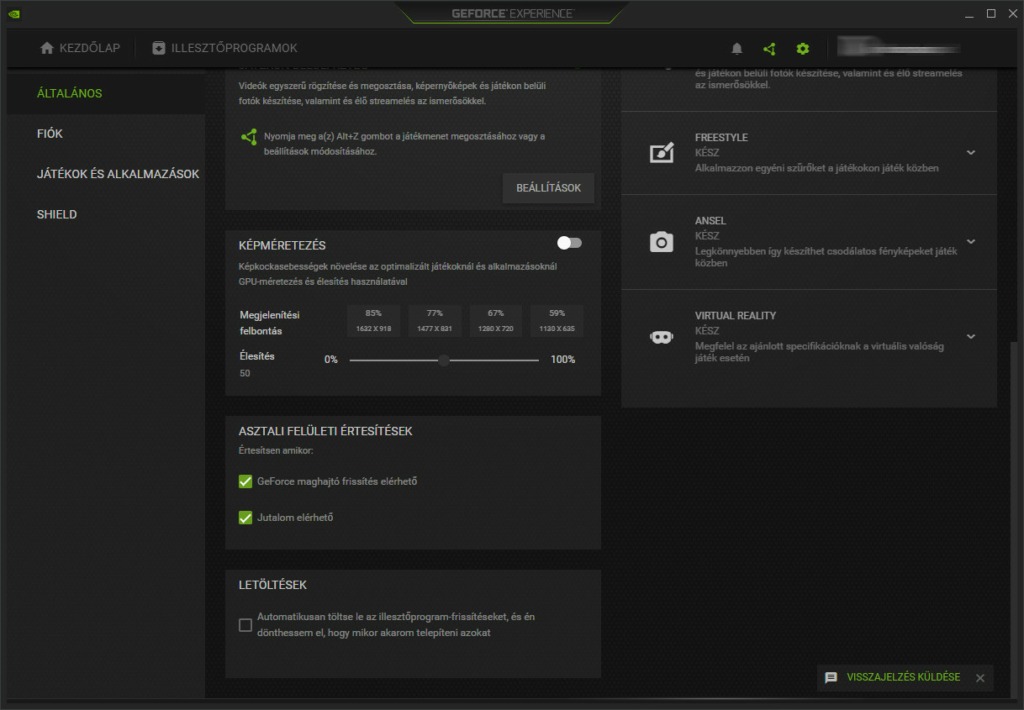Select 77% 1477 X 831 resolution

click(x=434, y=321)
